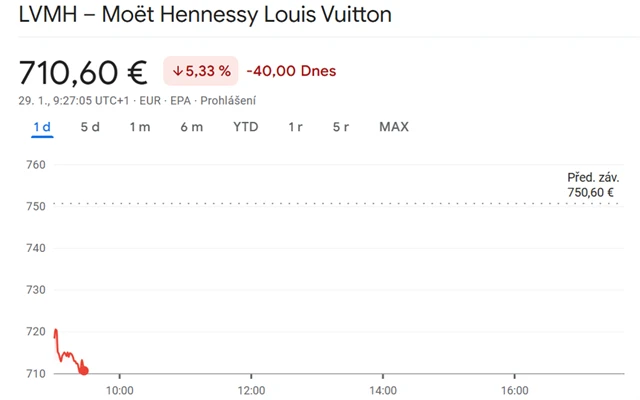Switch chart to 5 d range
This screenshot has height=400, width=640.
click(90, 127)
